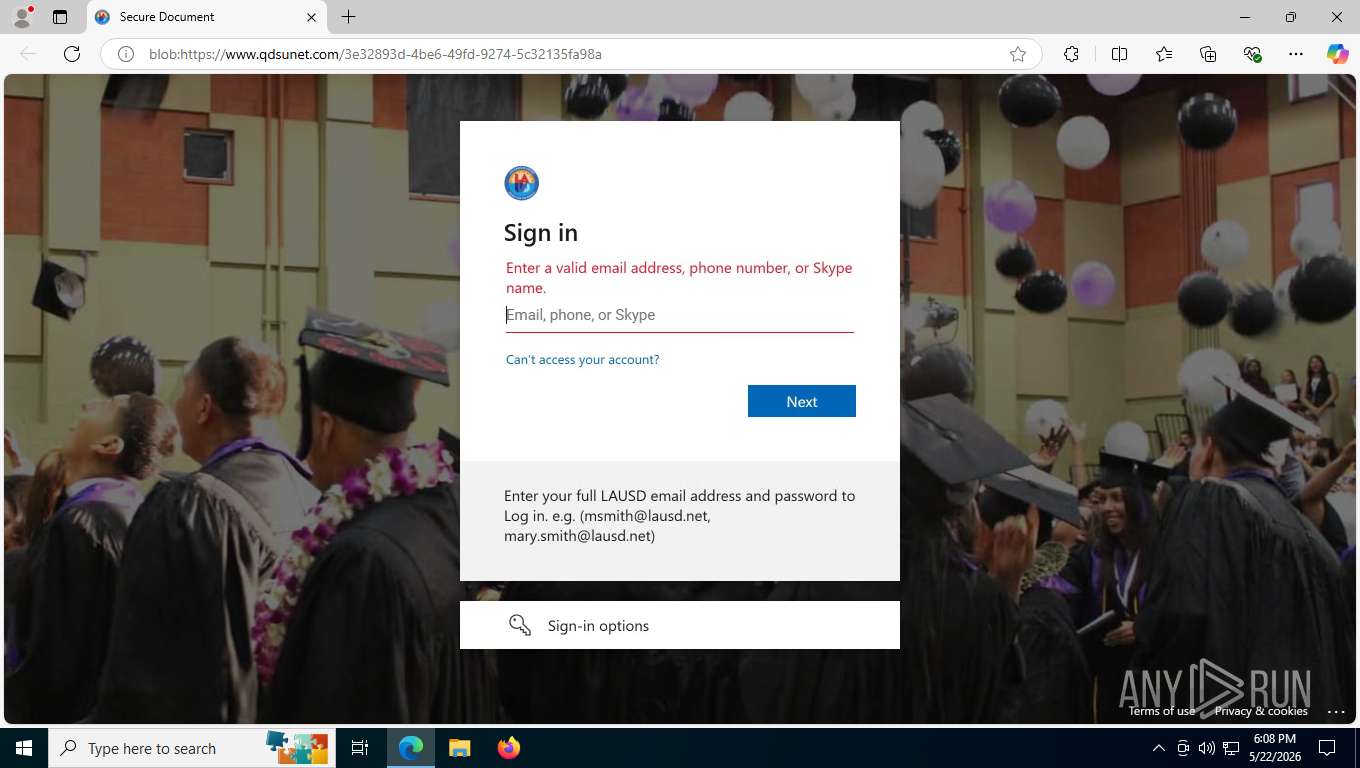
Task: Click the red invalid email error message
Action: [x=679, y=278]
